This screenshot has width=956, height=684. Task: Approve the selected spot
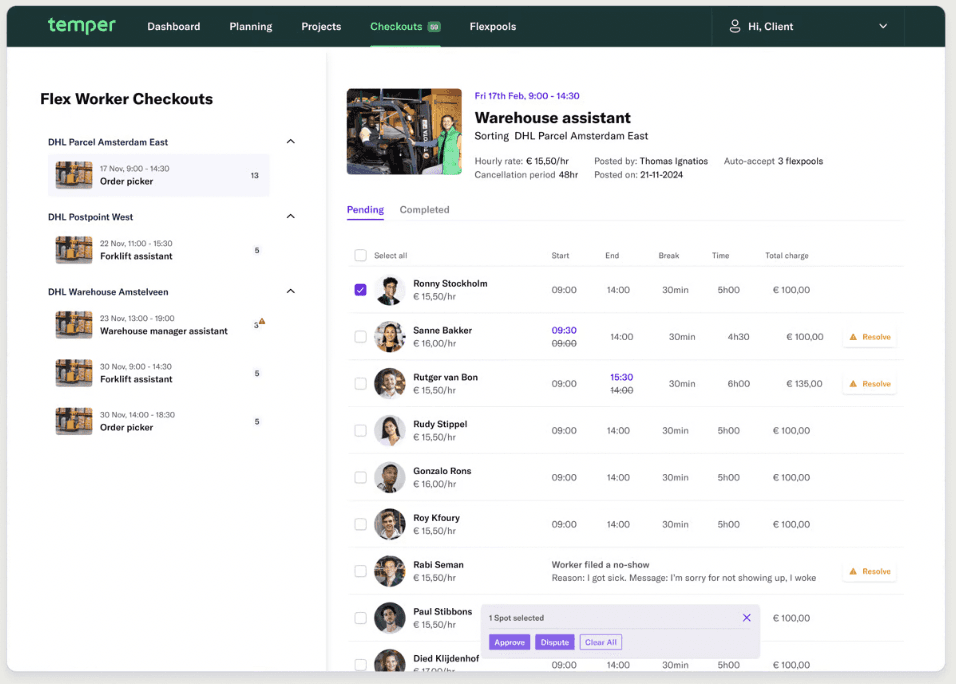click(x=510, y=643)
